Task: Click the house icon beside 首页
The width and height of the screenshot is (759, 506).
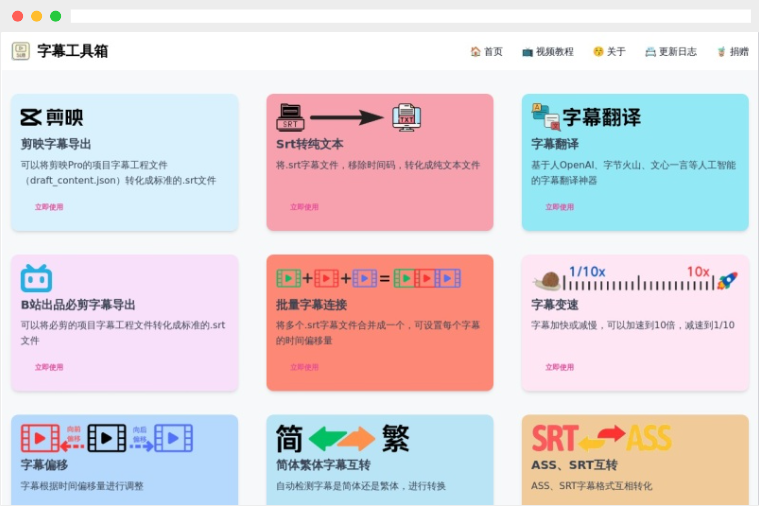Action: click(x=475, y=51)
